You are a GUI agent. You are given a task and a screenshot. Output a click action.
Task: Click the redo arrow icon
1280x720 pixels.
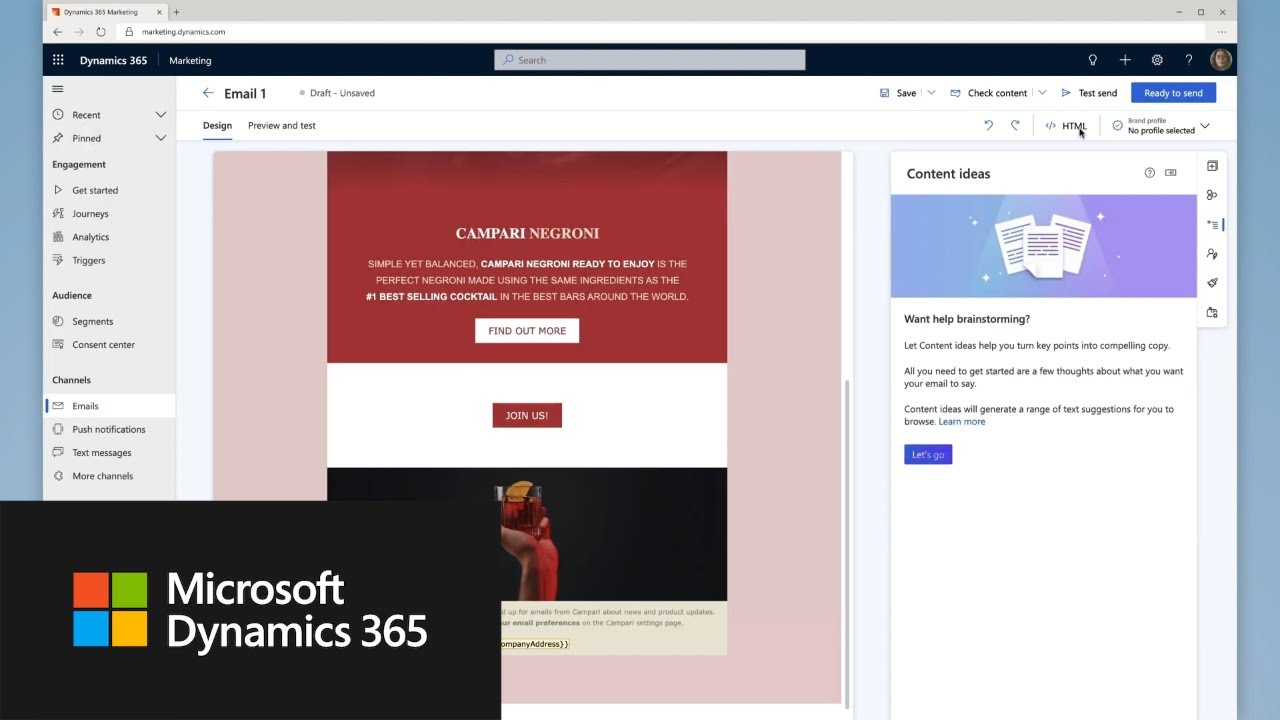pyautogui.click(x=1015, y=125)
